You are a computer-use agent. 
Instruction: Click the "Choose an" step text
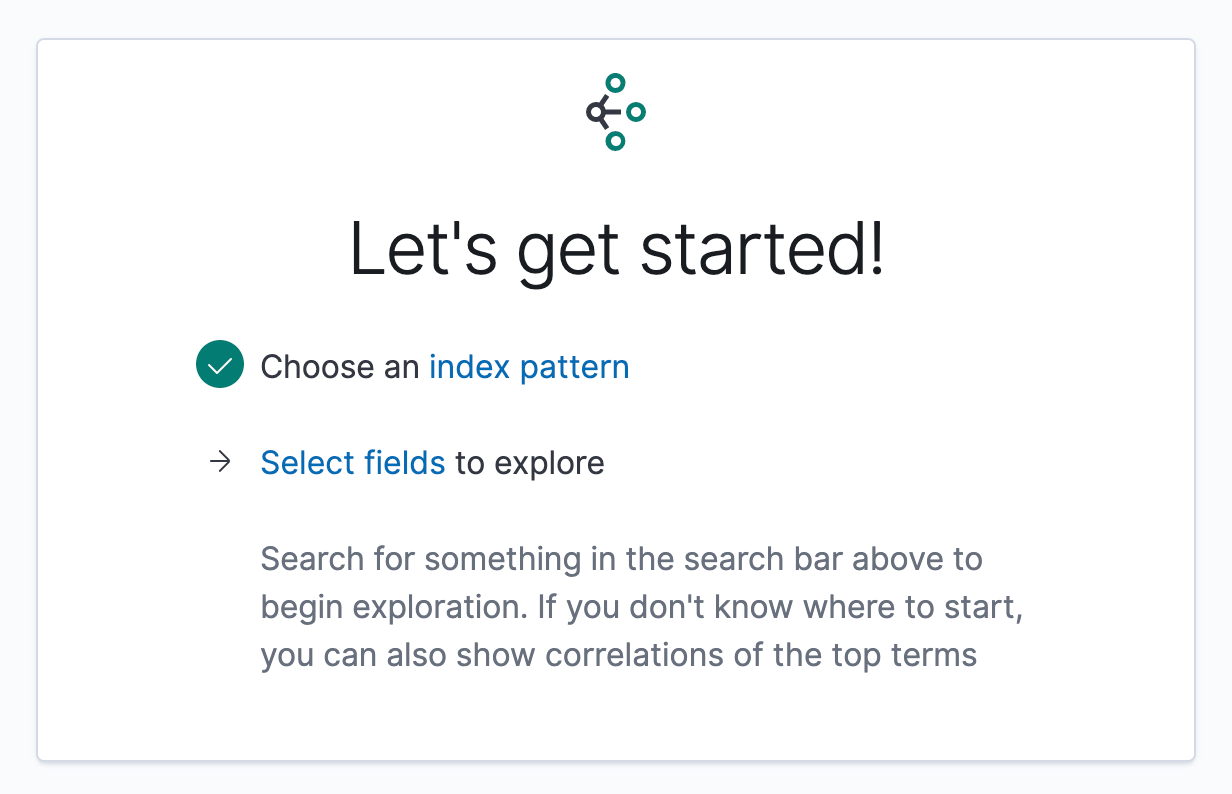[340, 367]
